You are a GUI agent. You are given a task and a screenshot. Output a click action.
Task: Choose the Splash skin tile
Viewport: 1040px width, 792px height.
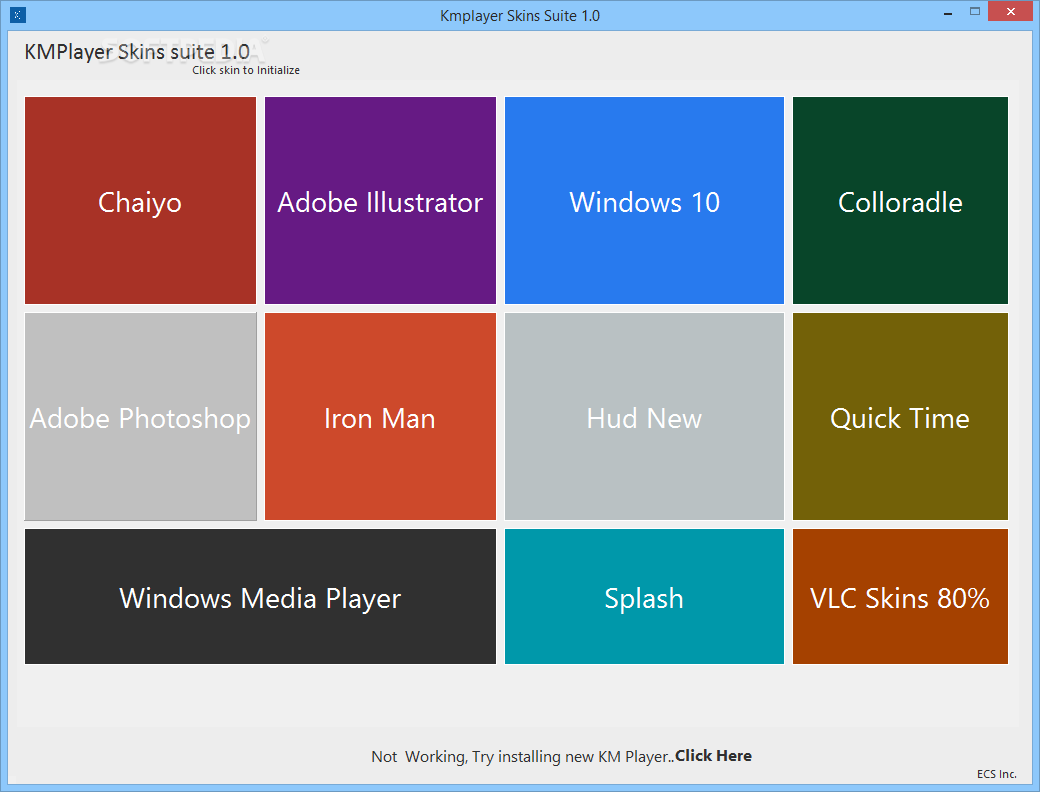coord(644,596)
